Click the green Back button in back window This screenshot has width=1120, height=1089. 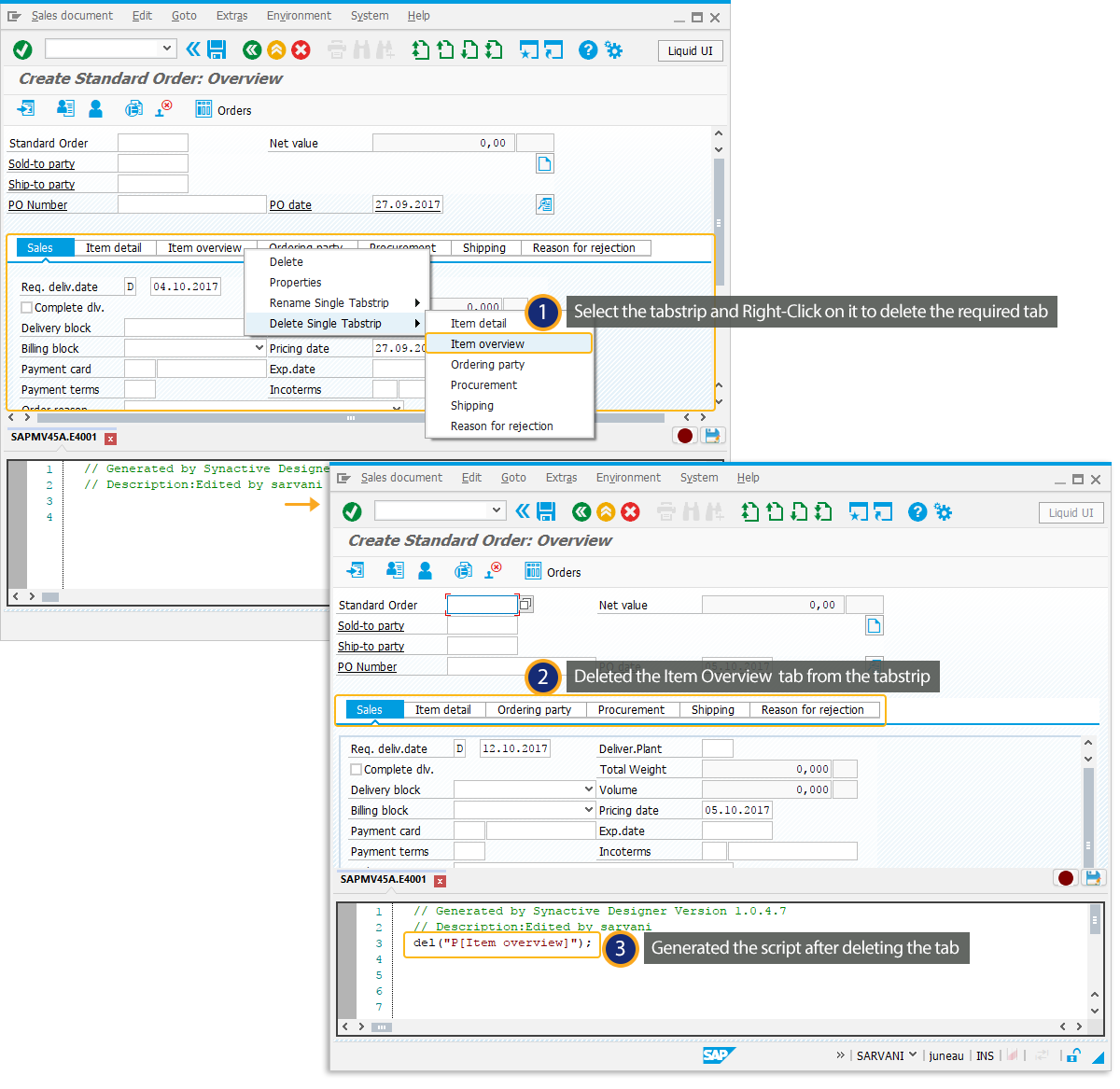coord(252,49)
